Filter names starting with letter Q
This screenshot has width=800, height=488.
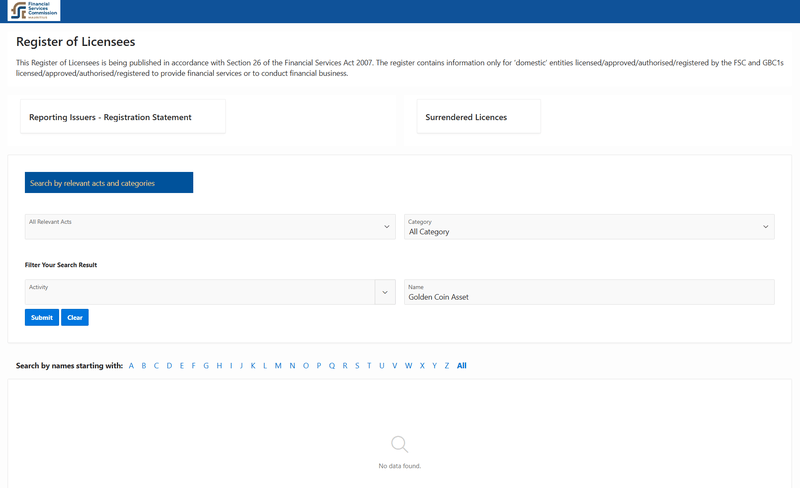click(332, 365)
